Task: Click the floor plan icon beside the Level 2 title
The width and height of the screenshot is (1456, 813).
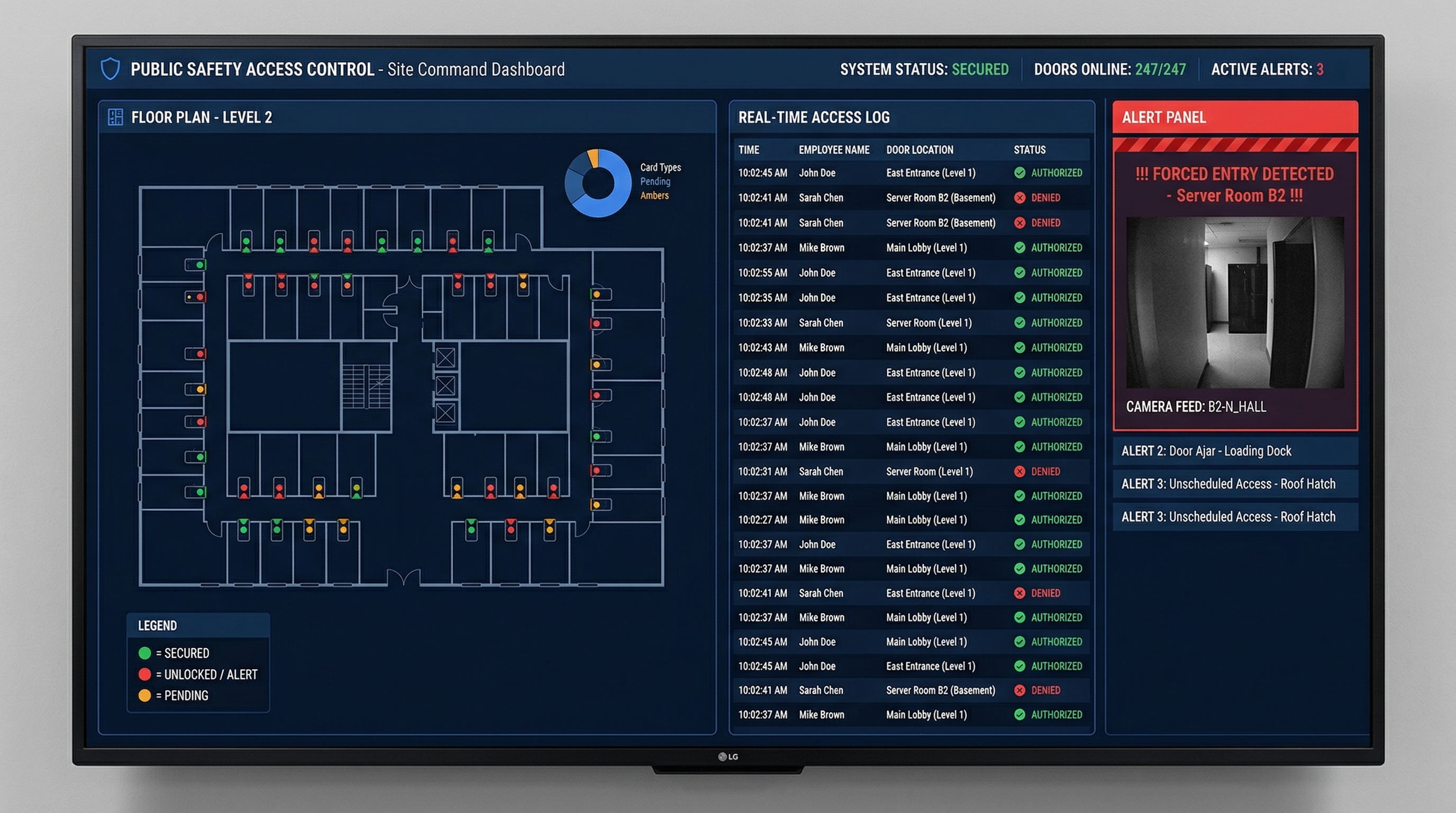Action: tap(116, 117)
